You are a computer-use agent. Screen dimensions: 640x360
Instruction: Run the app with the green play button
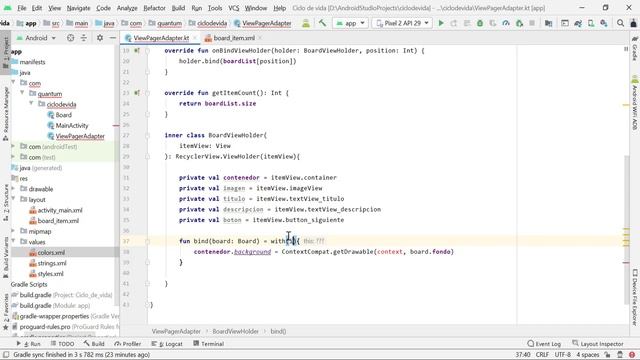441,23
